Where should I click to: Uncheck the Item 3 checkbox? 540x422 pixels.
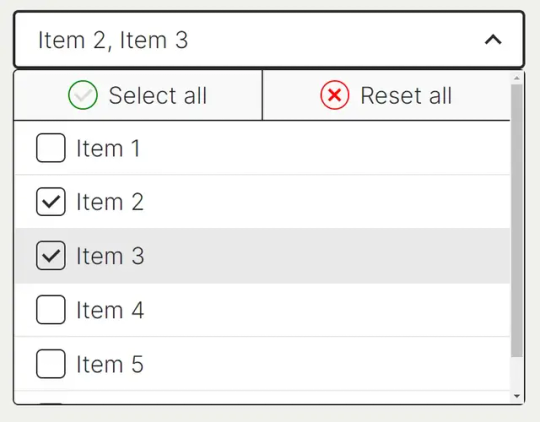[51, 255]
